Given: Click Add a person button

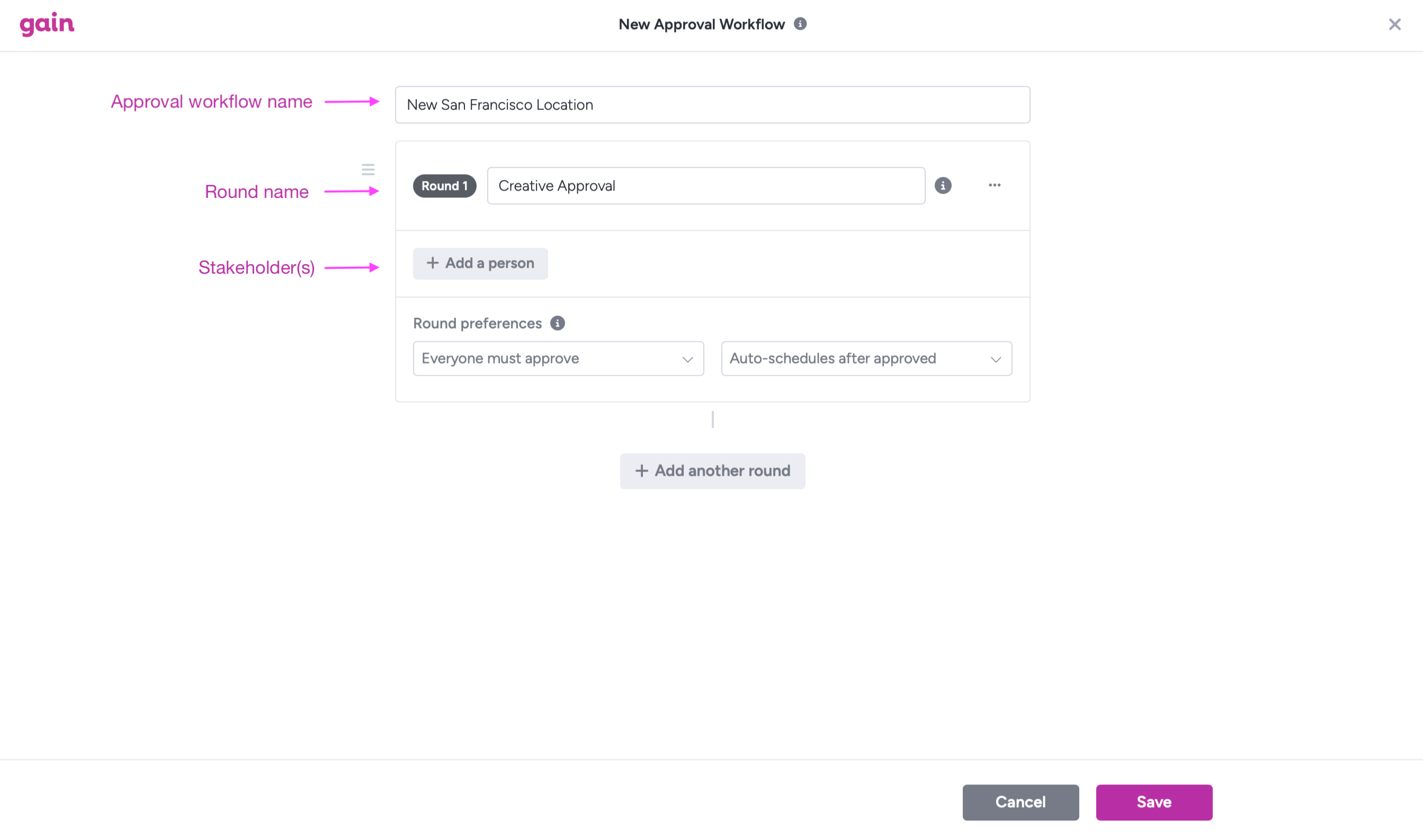Looking at the screenshot, I should [480, 263].
